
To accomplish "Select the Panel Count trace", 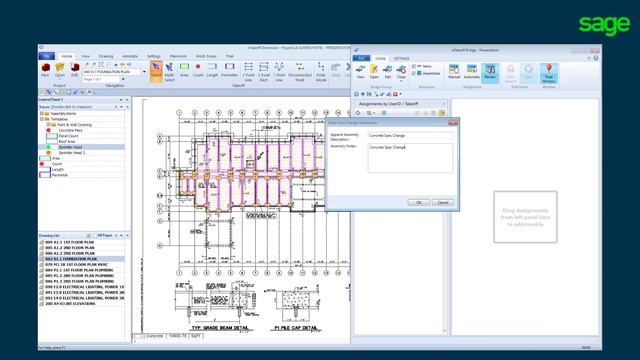I will tap(68, 136).
